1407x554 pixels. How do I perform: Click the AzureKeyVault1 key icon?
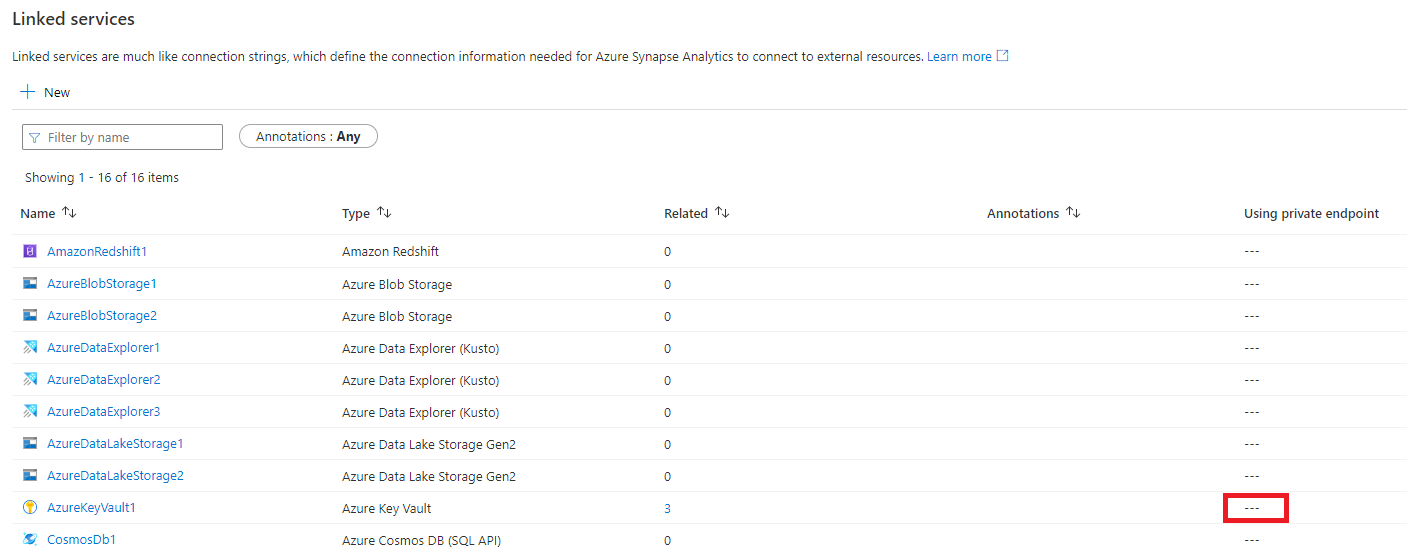(x=30, y=507)
